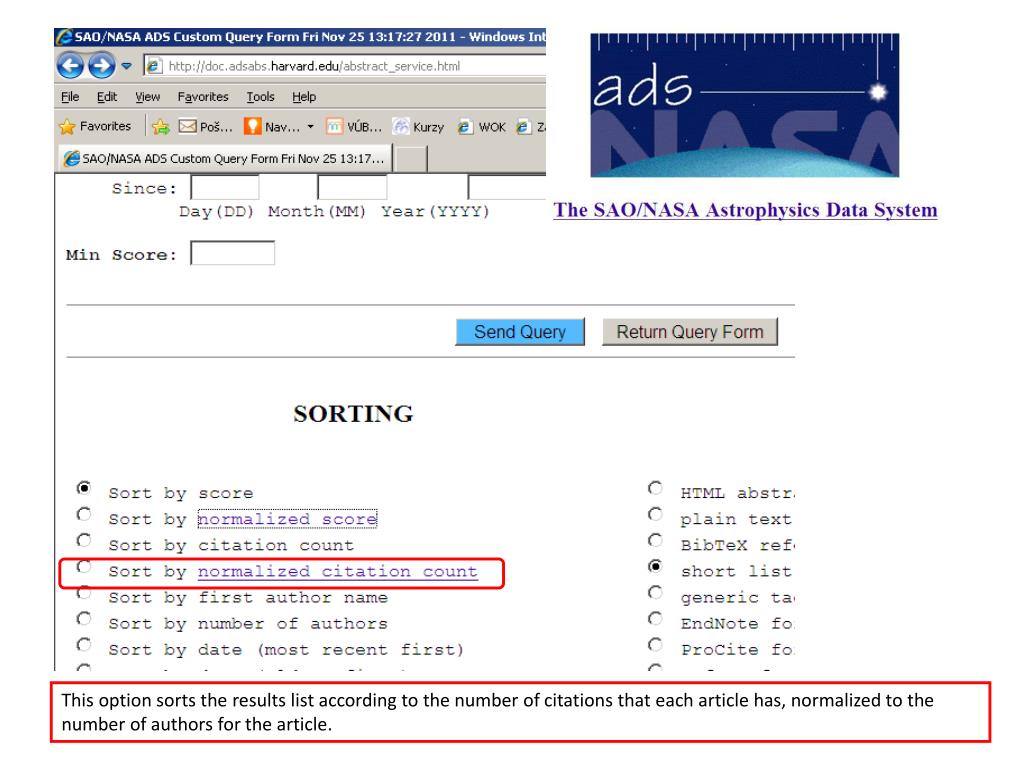Image resolution: width=1024 pixels, height=768 pixels.
Task: Expand the Nav… bookmark dropdown arrow
Action: click(x=310, y=127)
